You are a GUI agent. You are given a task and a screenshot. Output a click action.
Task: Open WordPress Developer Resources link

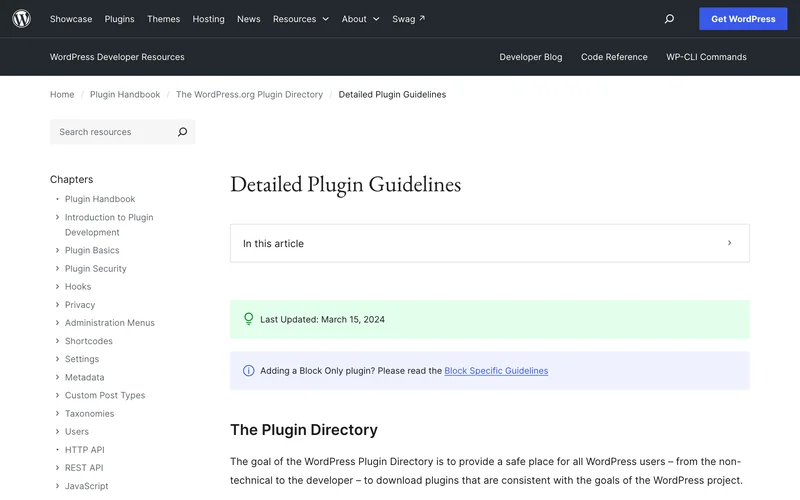tap(117, 57)
